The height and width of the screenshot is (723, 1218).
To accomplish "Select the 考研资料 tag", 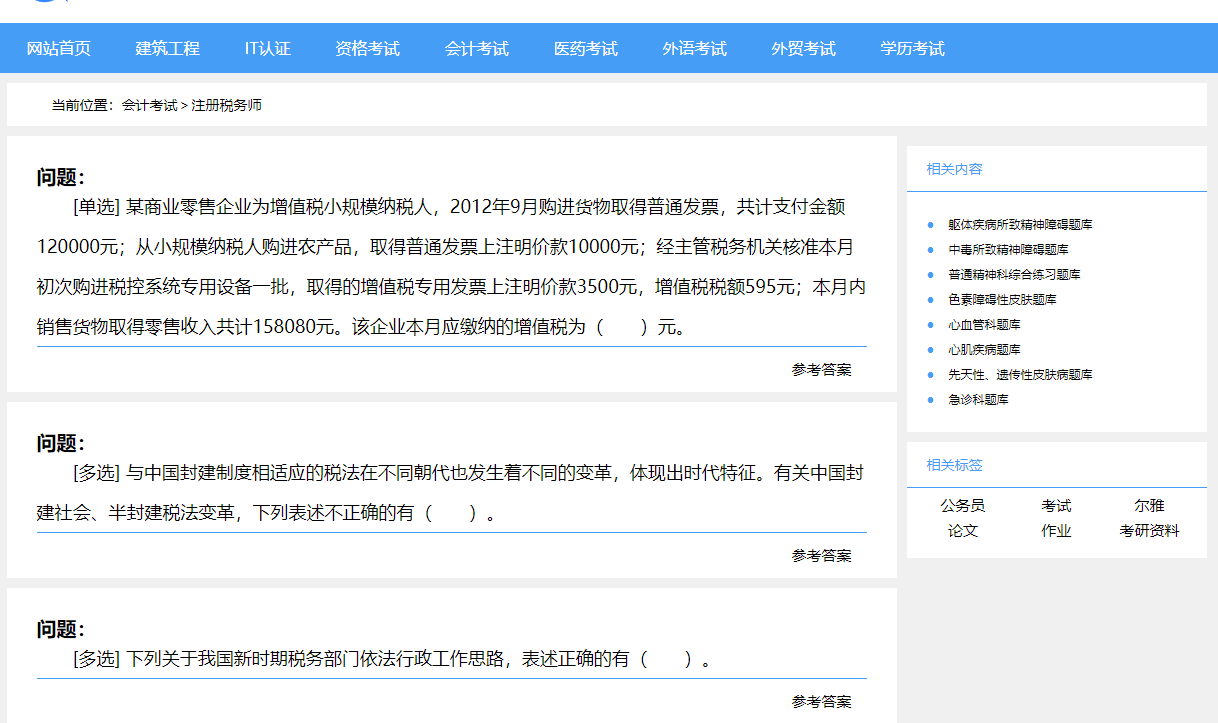I will (x=1150, y=531).
